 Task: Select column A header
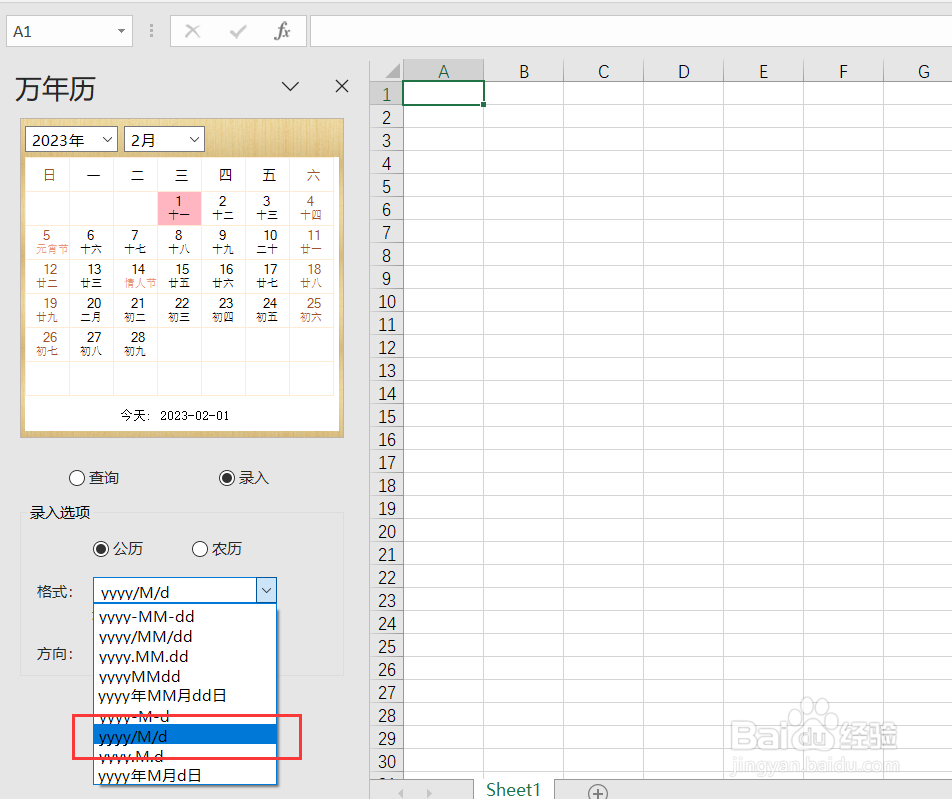tap(443, 71)
